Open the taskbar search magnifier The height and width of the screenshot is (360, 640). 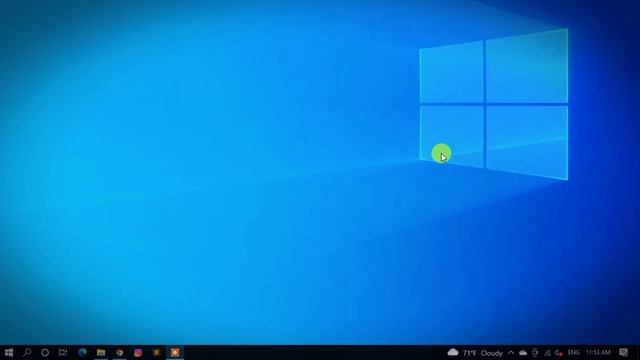click(27, 352)
